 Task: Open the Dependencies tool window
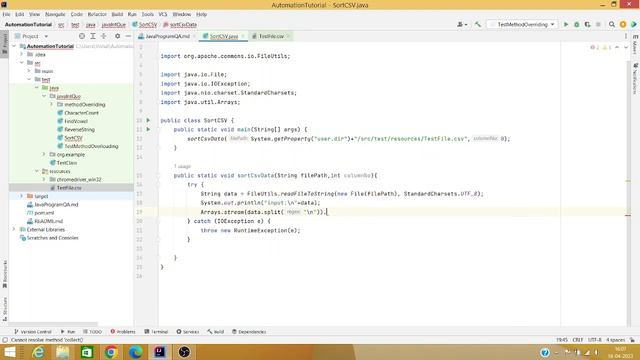pos(249,332)
